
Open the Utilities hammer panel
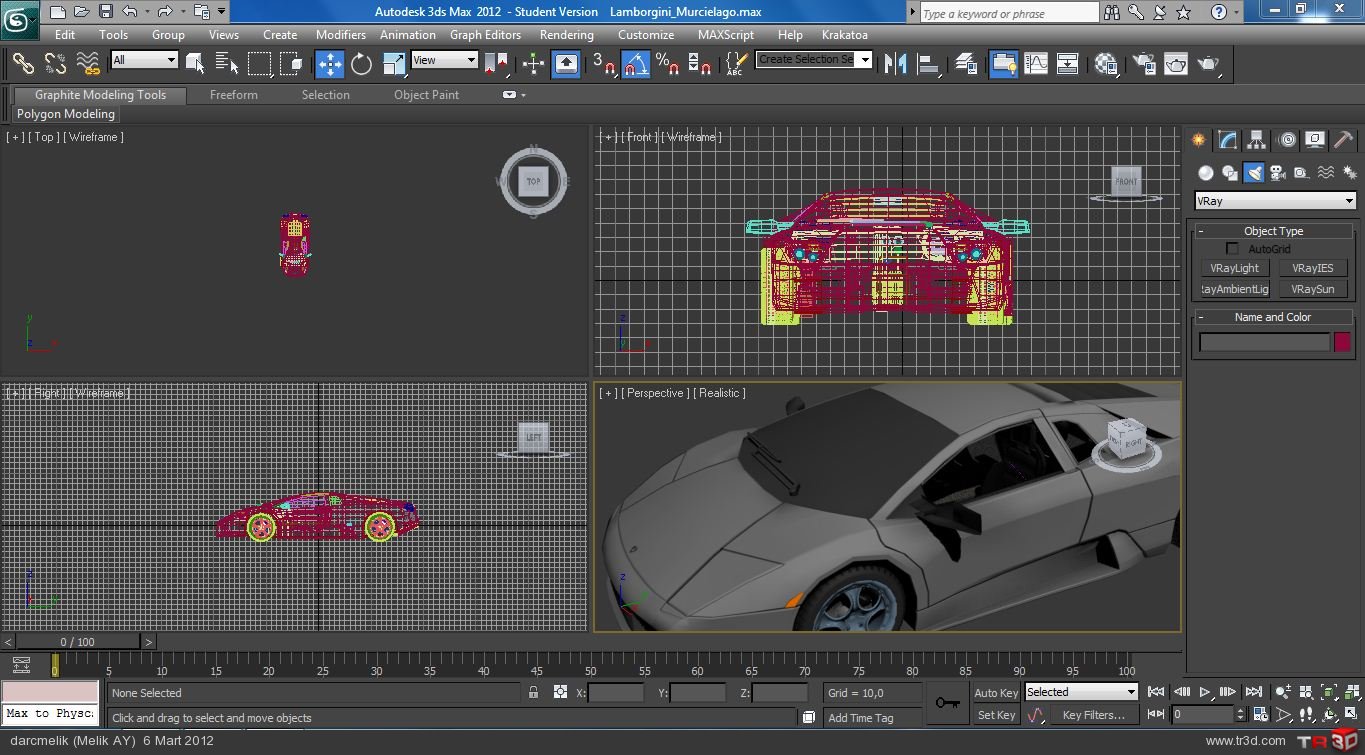[1343, 140]
